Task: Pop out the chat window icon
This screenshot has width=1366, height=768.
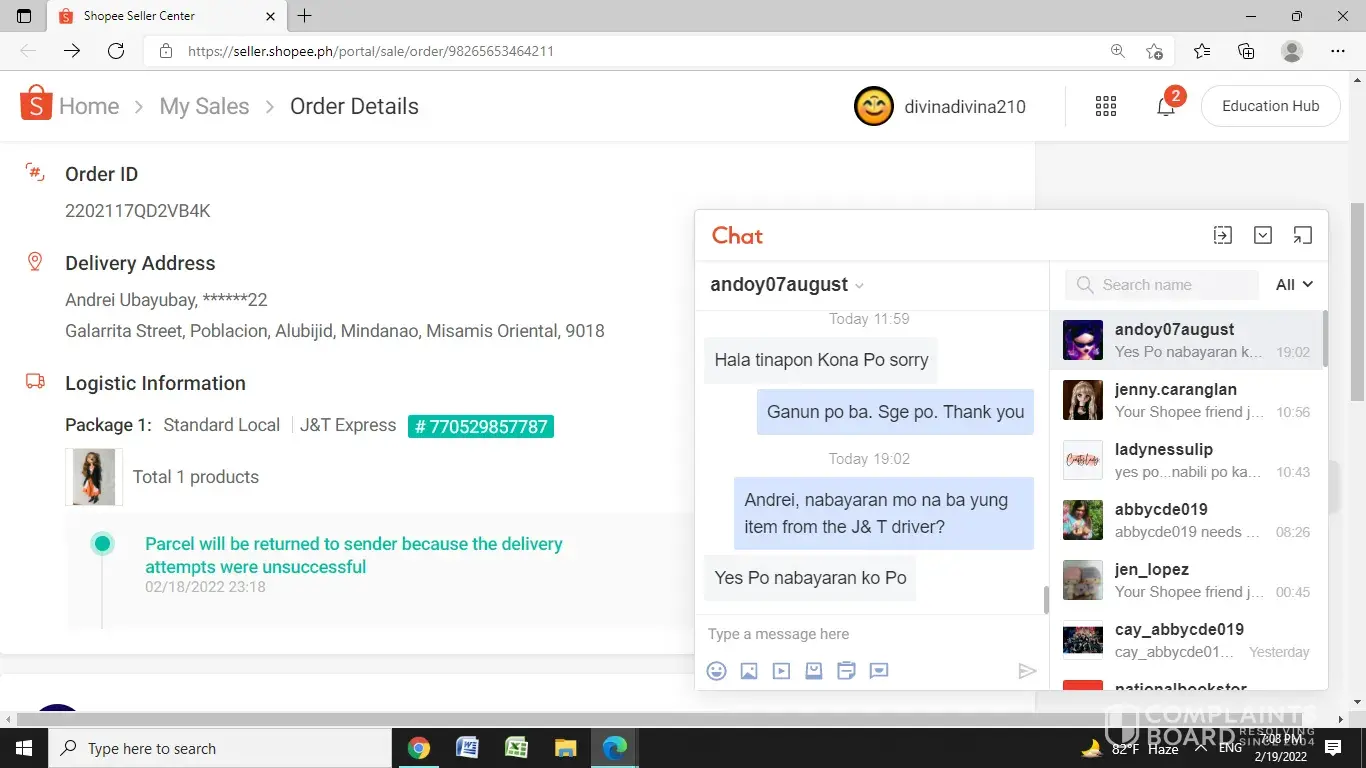Action: coord(1302,235)
